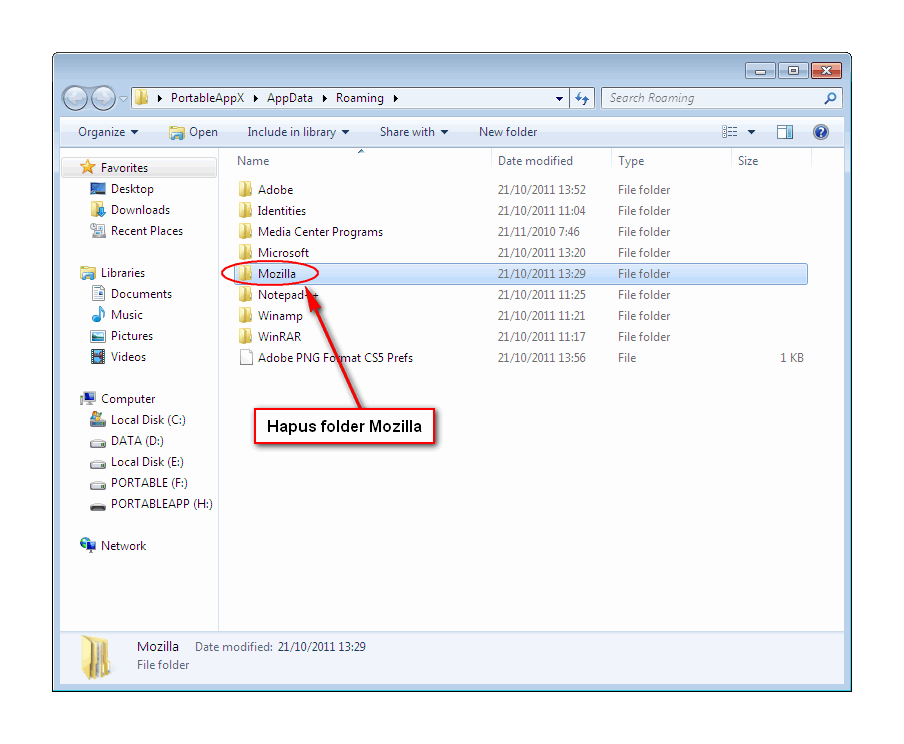This screenshot has height=744, width=904.
Task: Open the Videos library
Action: tap(128, 356)
